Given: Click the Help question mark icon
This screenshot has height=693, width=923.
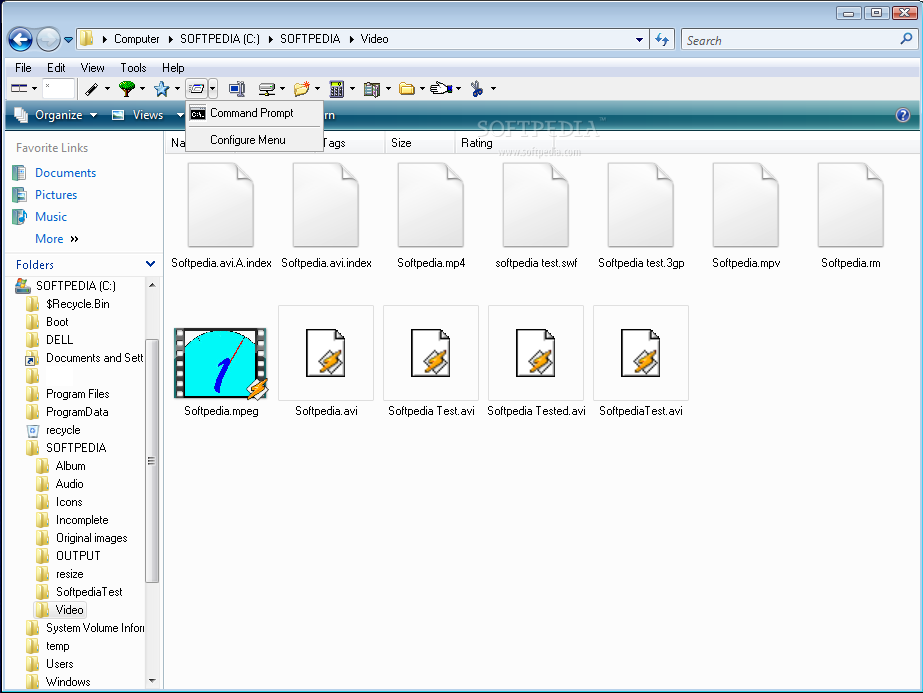Looking at the screenshot, I should 902,115.
